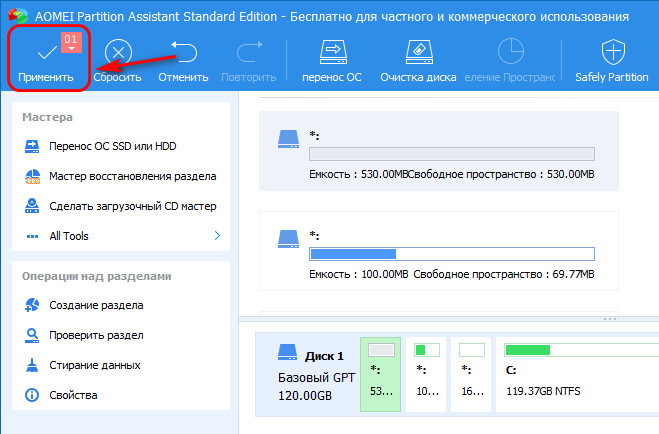Viewport: 659px width, 434px height.
Task: Click the 120.00GB disk size label
Action: click(305, 396)
